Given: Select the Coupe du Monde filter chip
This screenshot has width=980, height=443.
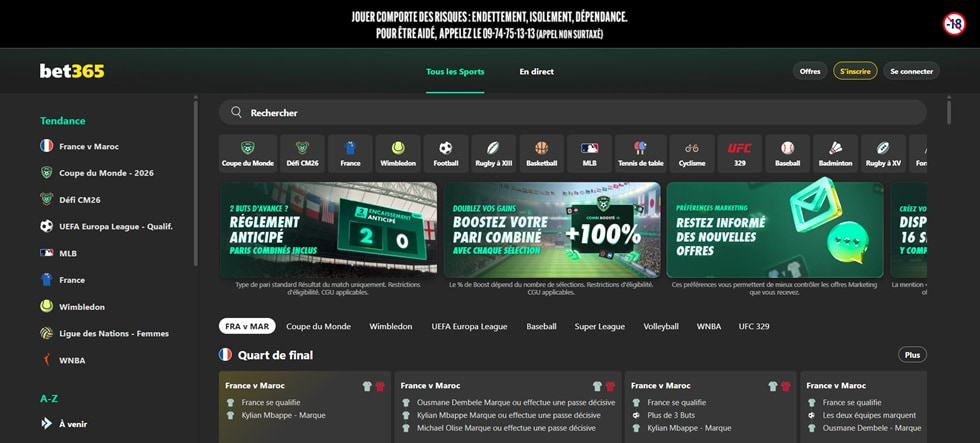Looking at the screenshot, I should (318, 326).
